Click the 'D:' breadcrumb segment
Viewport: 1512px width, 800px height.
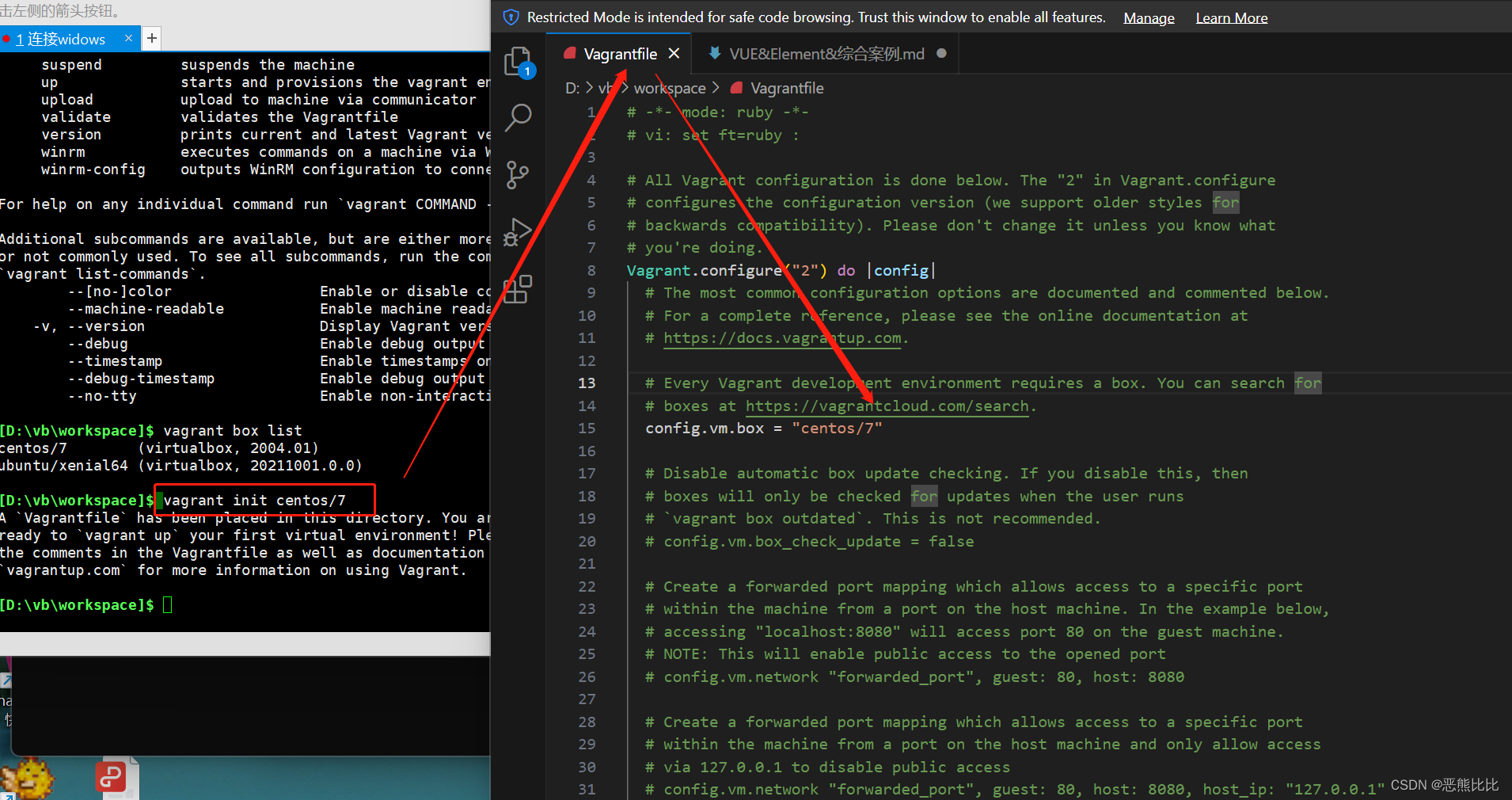[572, 88]
